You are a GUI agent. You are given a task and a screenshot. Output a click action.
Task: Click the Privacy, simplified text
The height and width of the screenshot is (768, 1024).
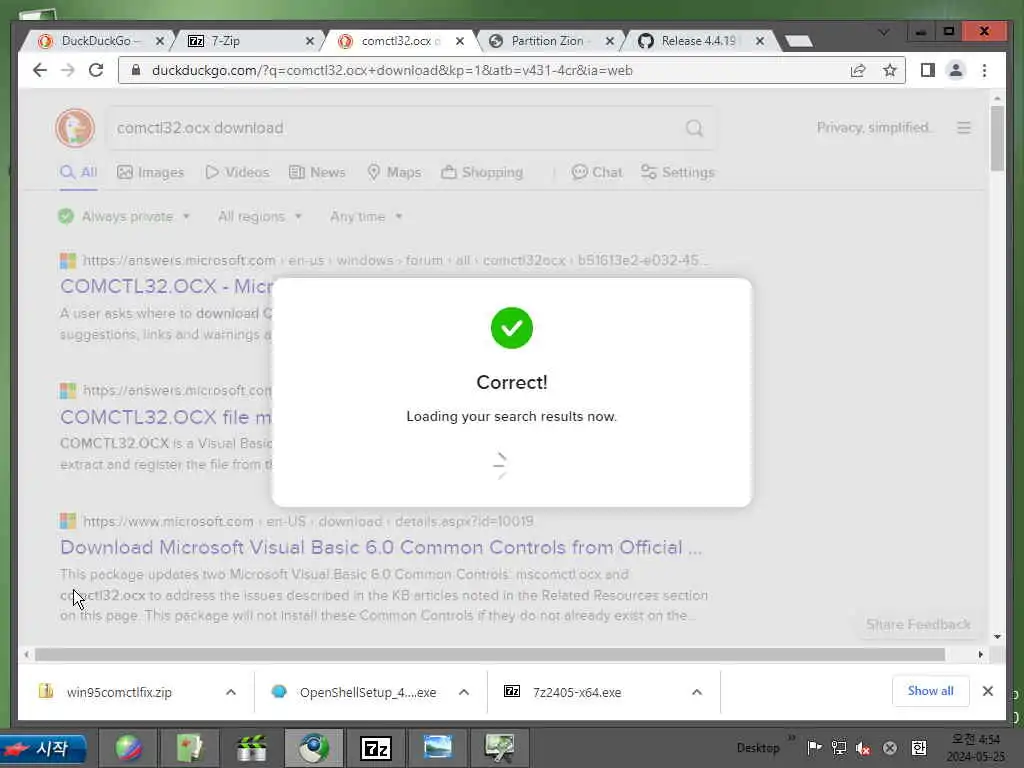pyautogui.click(x=874, y=128)
